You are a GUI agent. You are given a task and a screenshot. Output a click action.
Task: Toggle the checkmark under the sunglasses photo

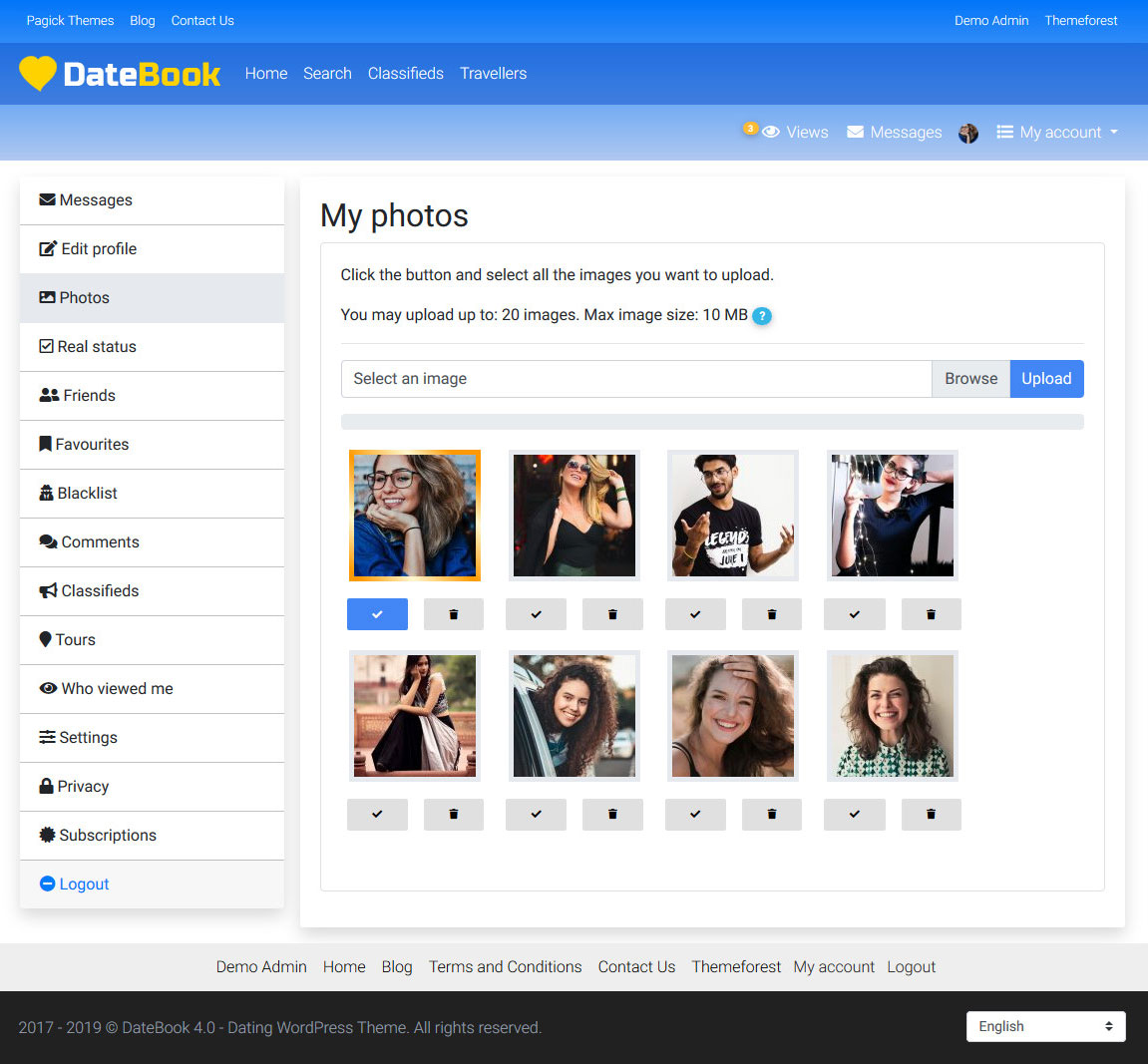(x=536, y=614)
